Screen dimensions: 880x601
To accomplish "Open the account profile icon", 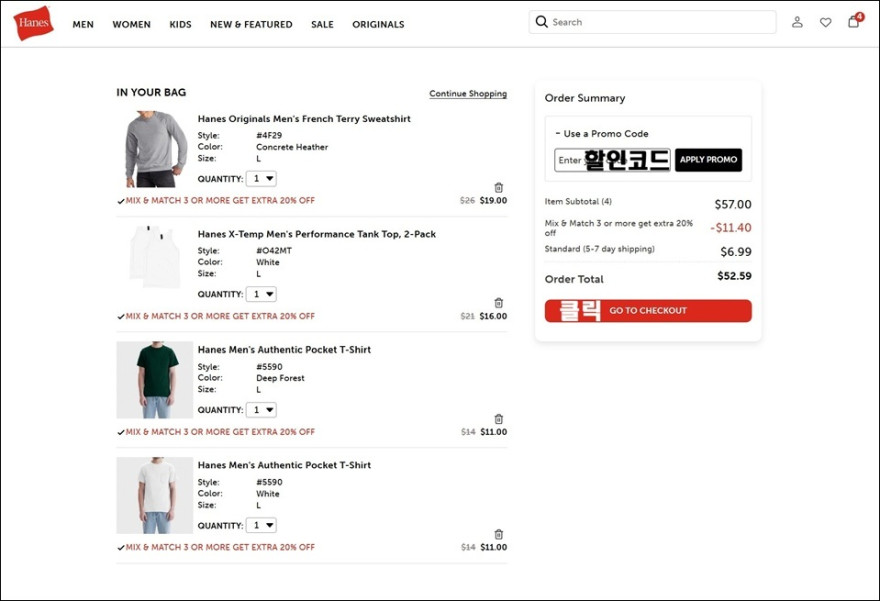I will pyautogui.click(x=797, y=22).
